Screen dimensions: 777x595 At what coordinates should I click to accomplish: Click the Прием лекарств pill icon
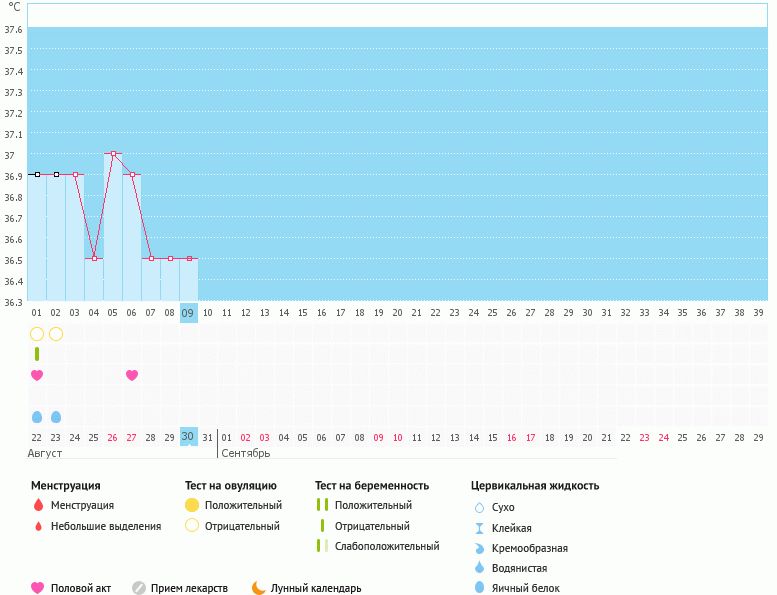point(139,588)
